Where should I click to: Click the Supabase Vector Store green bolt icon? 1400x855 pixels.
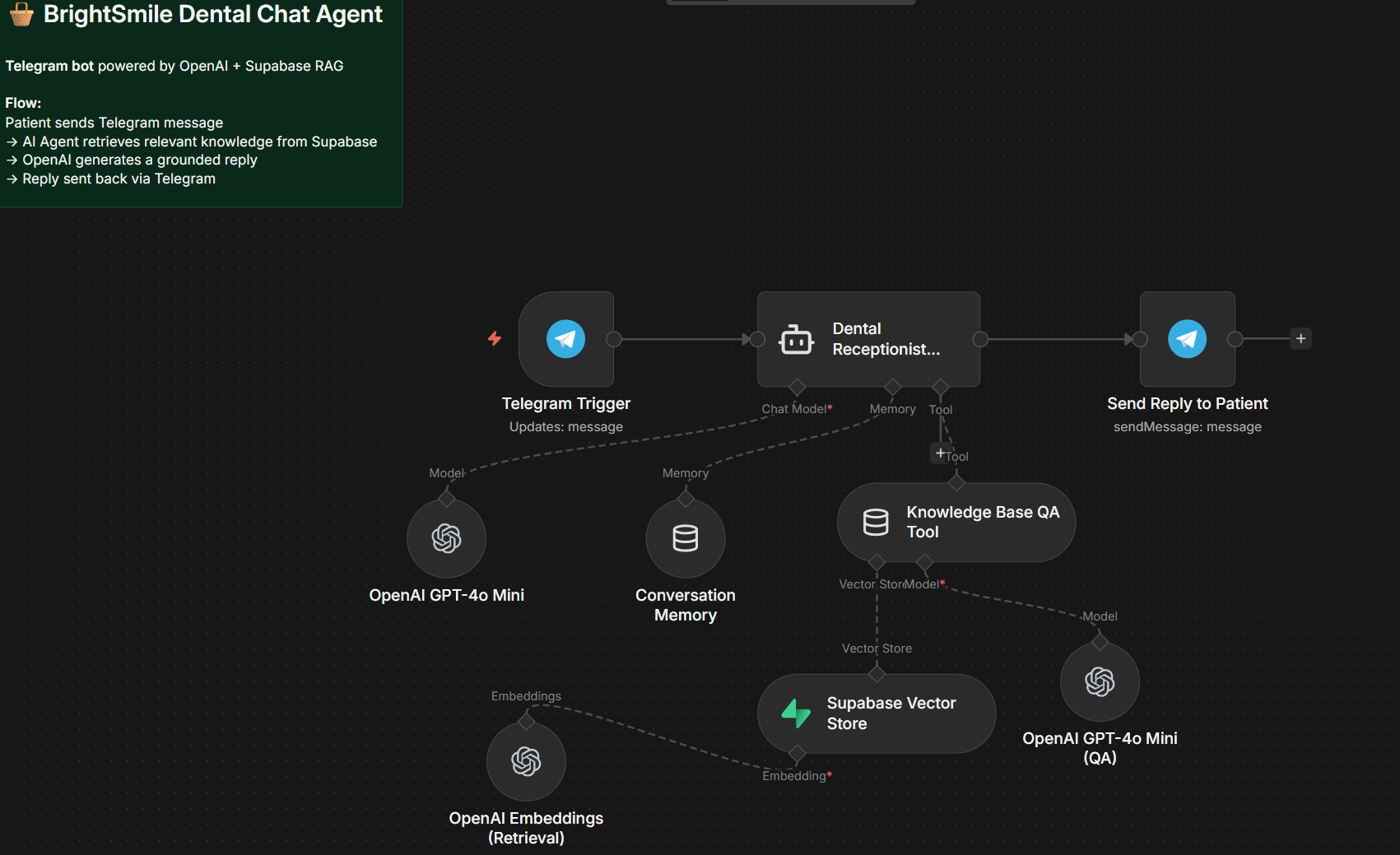pos(796,713)
